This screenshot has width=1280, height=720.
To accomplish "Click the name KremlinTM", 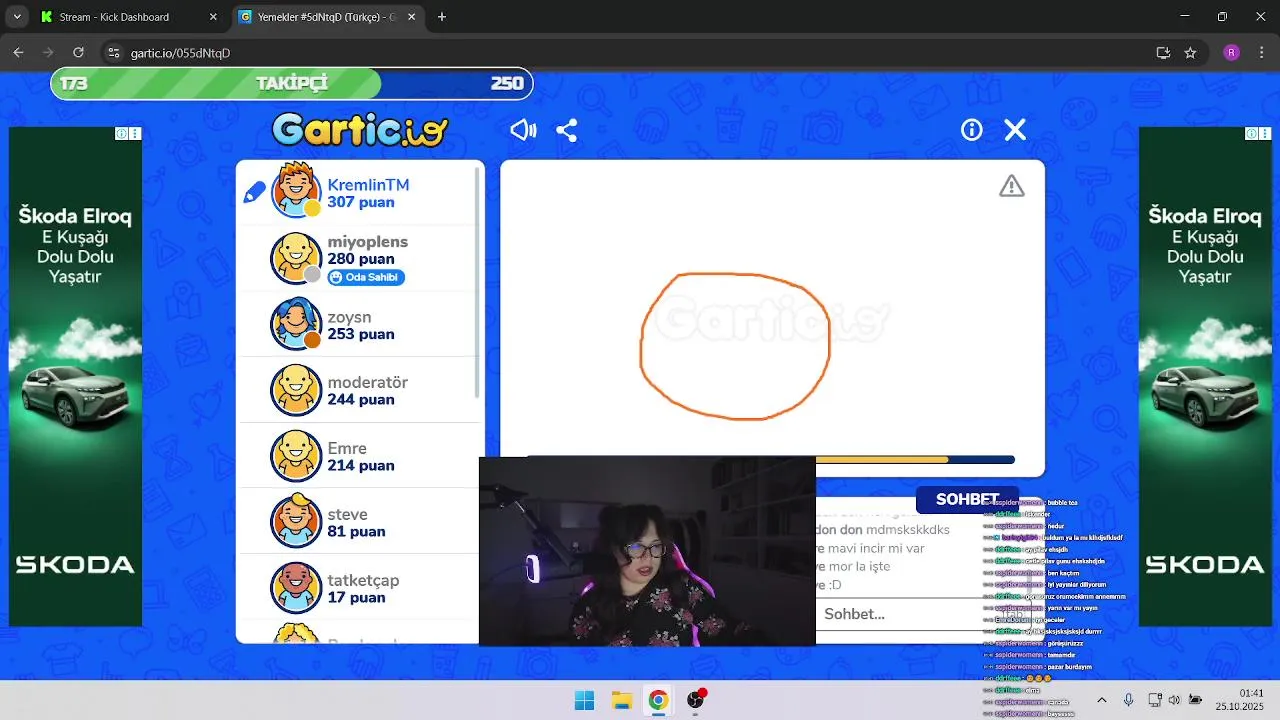I will coord(368,185).
